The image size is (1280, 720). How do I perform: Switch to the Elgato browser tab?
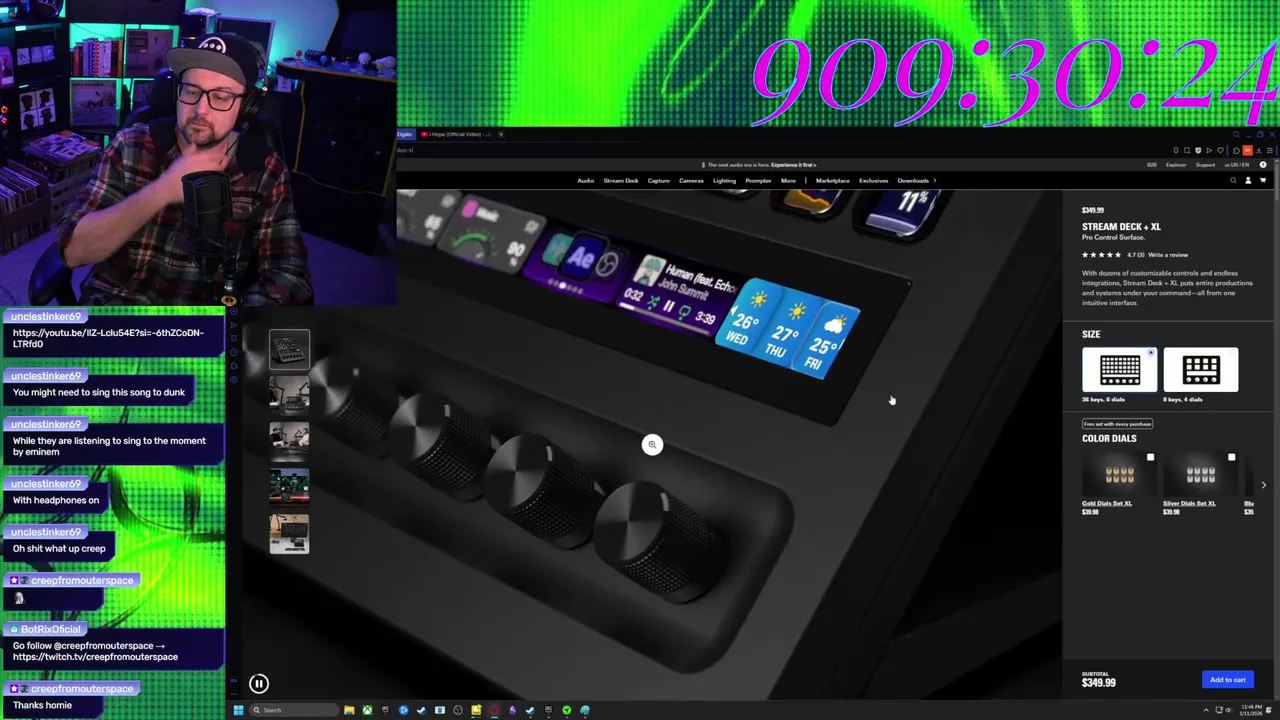click(x=405, y=134)
